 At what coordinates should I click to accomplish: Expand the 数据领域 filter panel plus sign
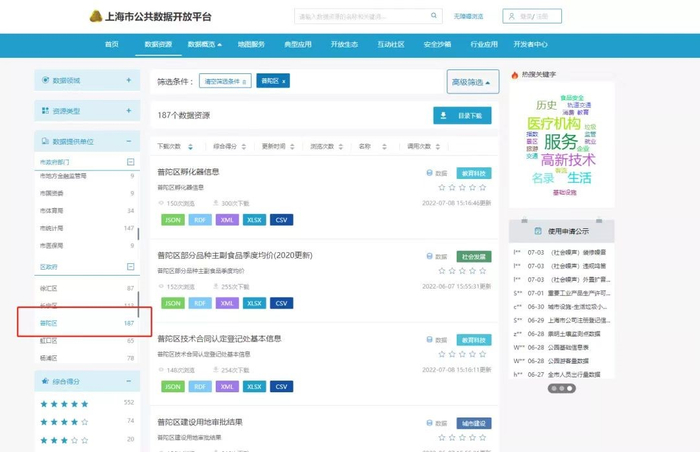tap(129, 80)
